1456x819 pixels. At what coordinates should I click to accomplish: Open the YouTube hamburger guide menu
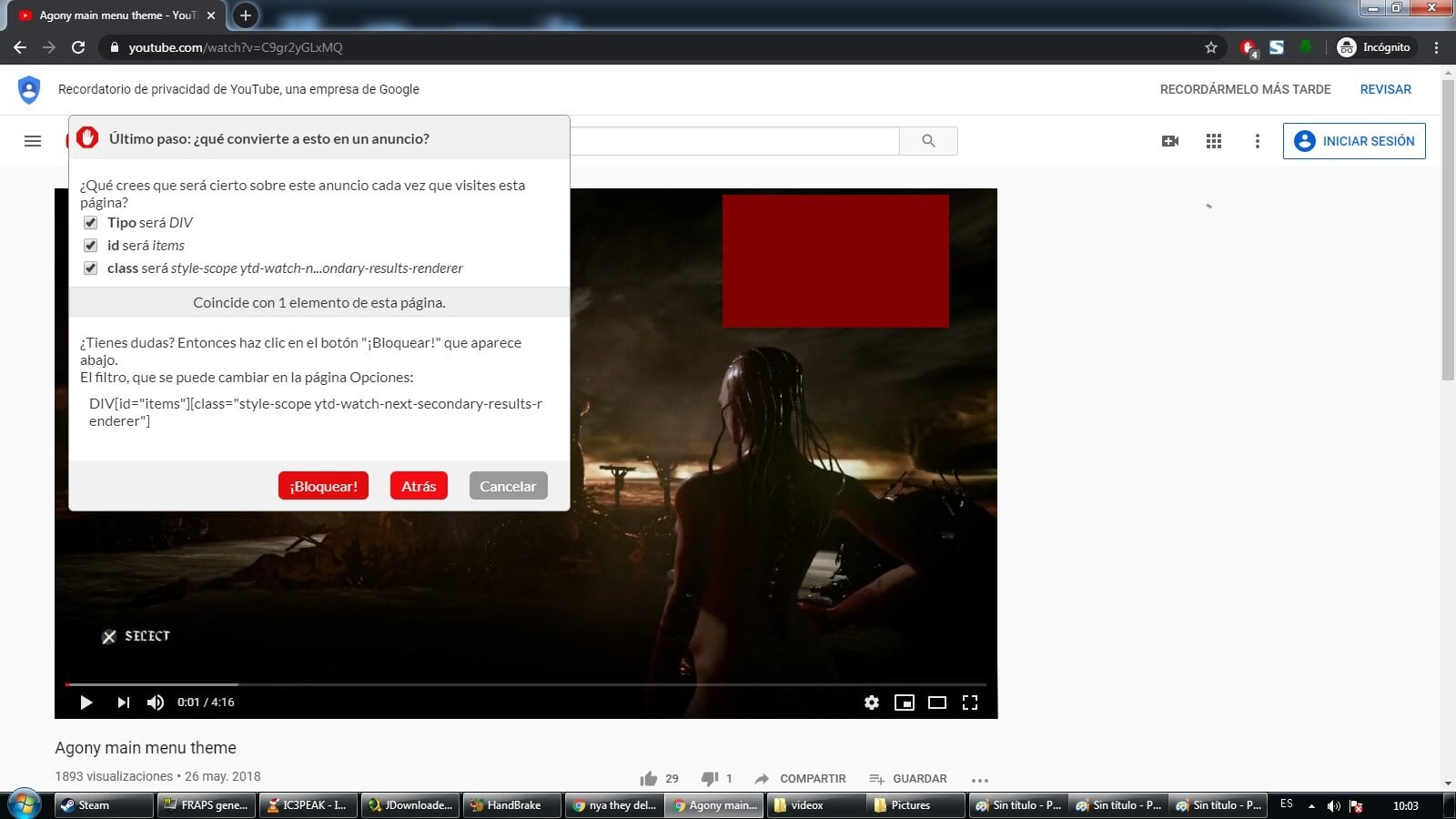tap(33, 141)
